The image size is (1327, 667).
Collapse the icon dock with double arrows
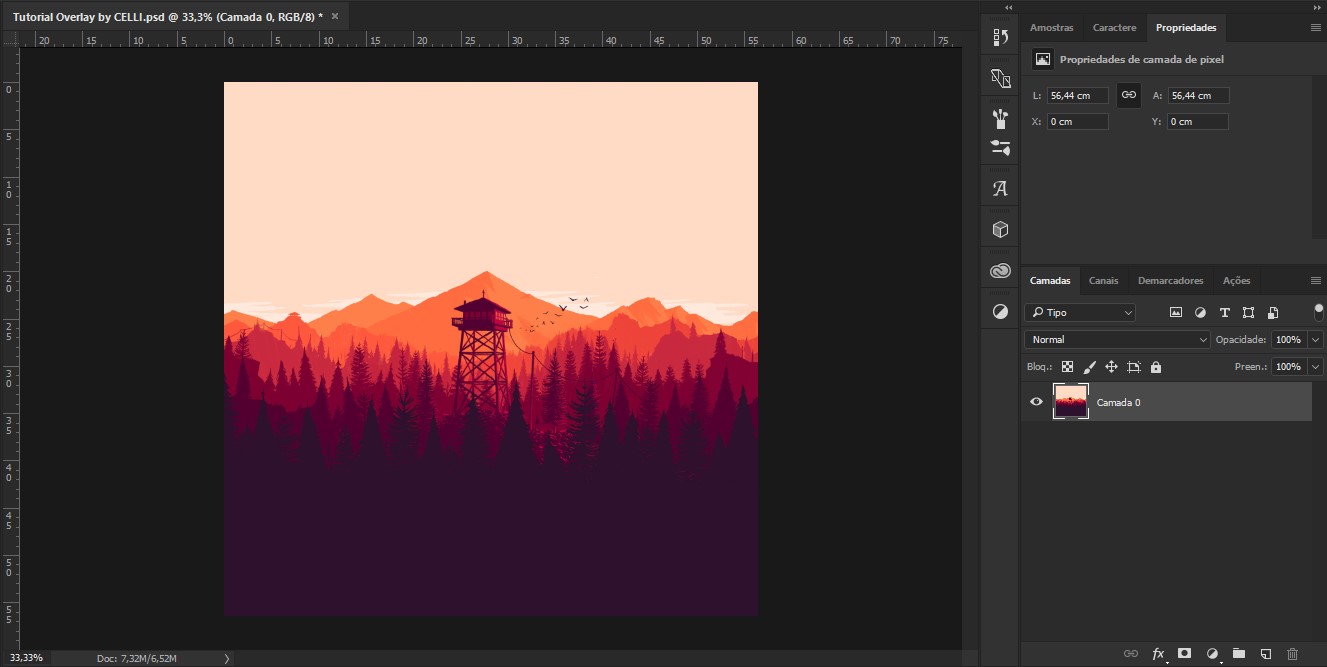pyautogui.click(x=1009, y=7)
